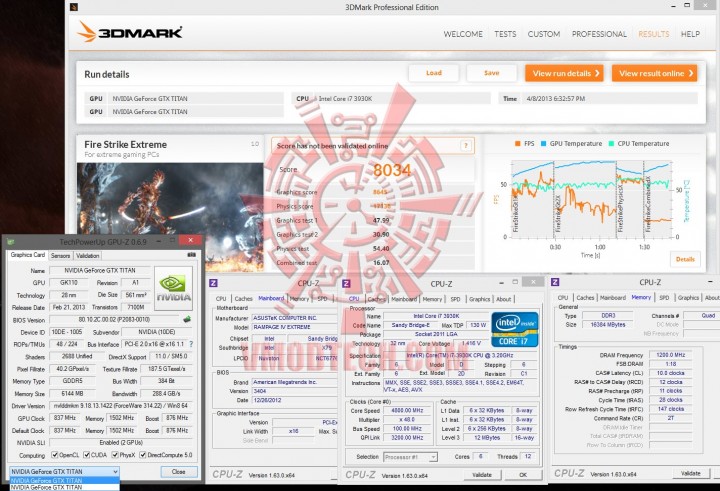Click the CPU-Z Mainboard window Z icon
Screen dimensions: 720x491
coord(214,283)
